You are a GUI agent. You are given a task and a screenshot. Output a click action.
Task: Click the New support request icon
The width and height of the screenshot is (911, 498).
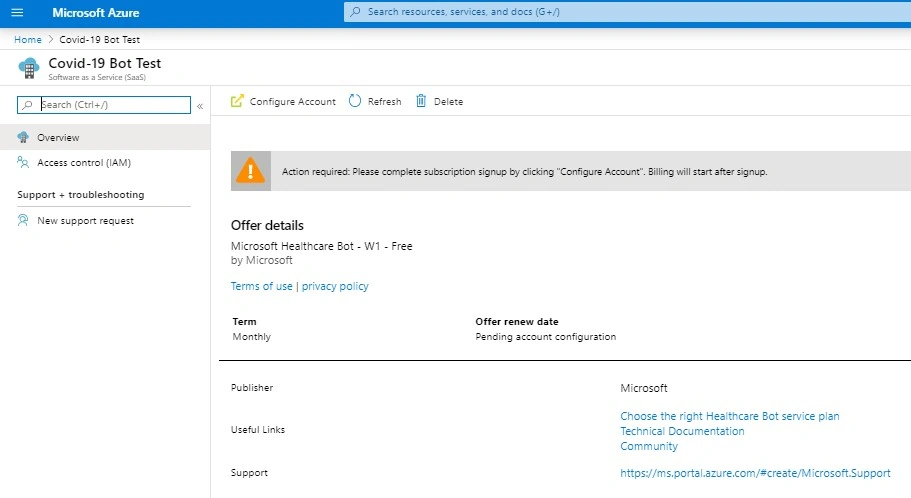click(x=23, y=220)
